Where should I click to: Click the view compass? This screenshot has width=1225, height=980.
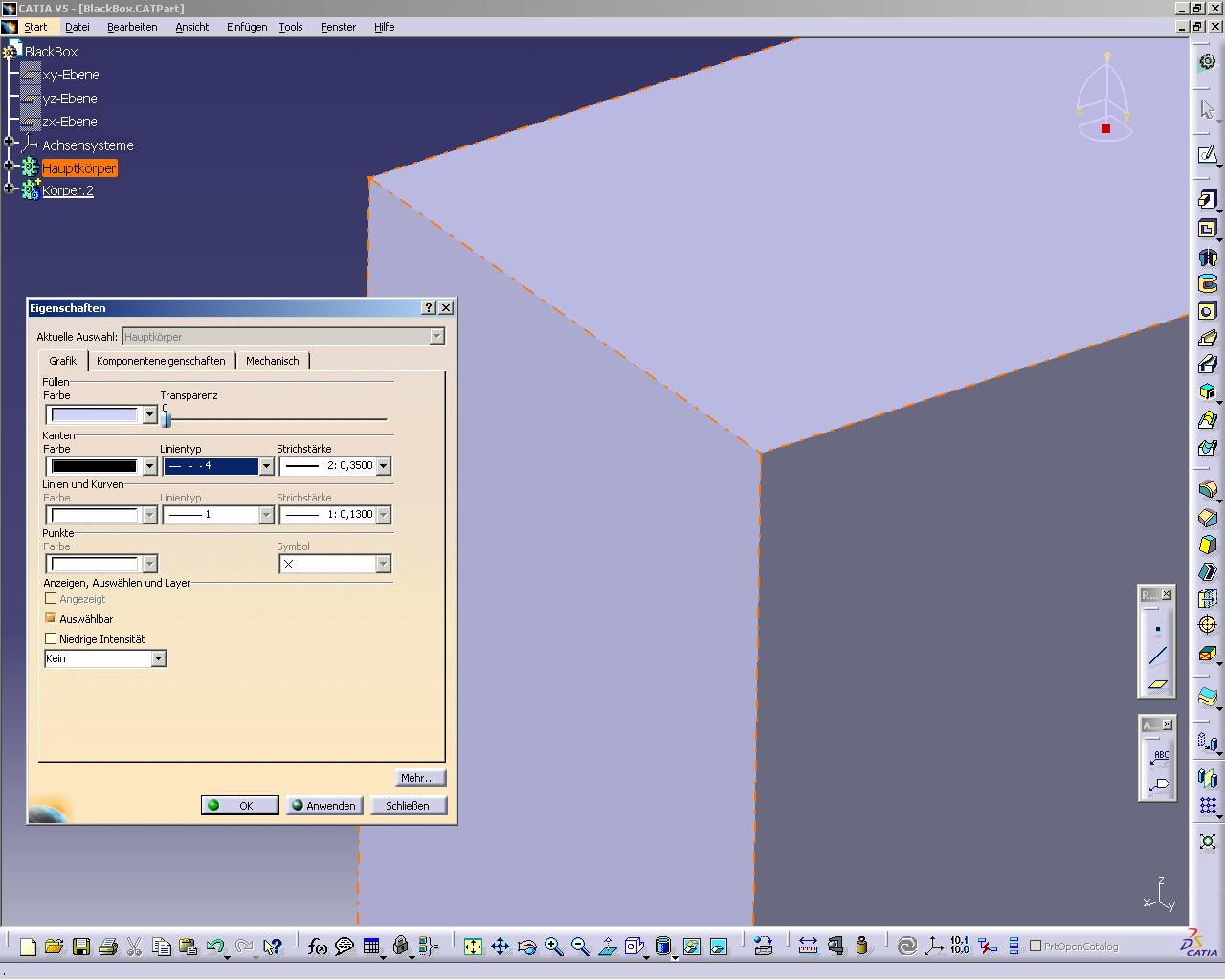pos(1103,97)
